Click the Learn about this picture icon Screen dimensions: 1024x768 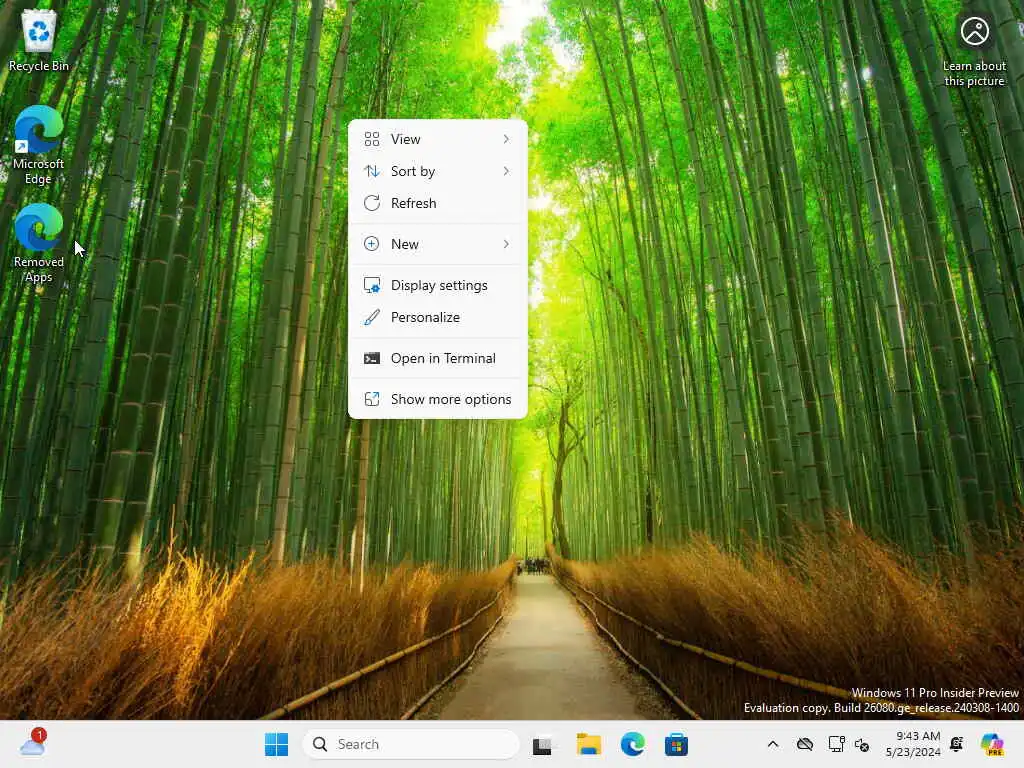(974, 50)
